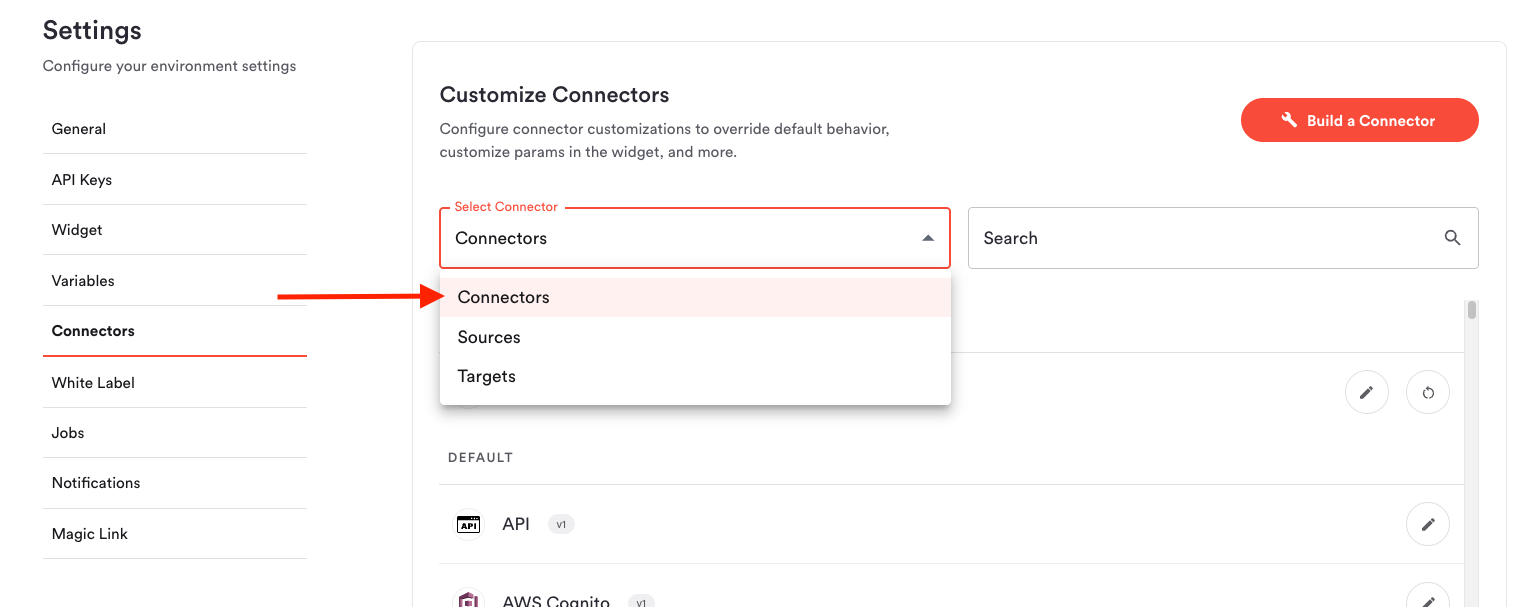Open the API Keys settings tab
1537x607 pixels.
pos(82,180)
